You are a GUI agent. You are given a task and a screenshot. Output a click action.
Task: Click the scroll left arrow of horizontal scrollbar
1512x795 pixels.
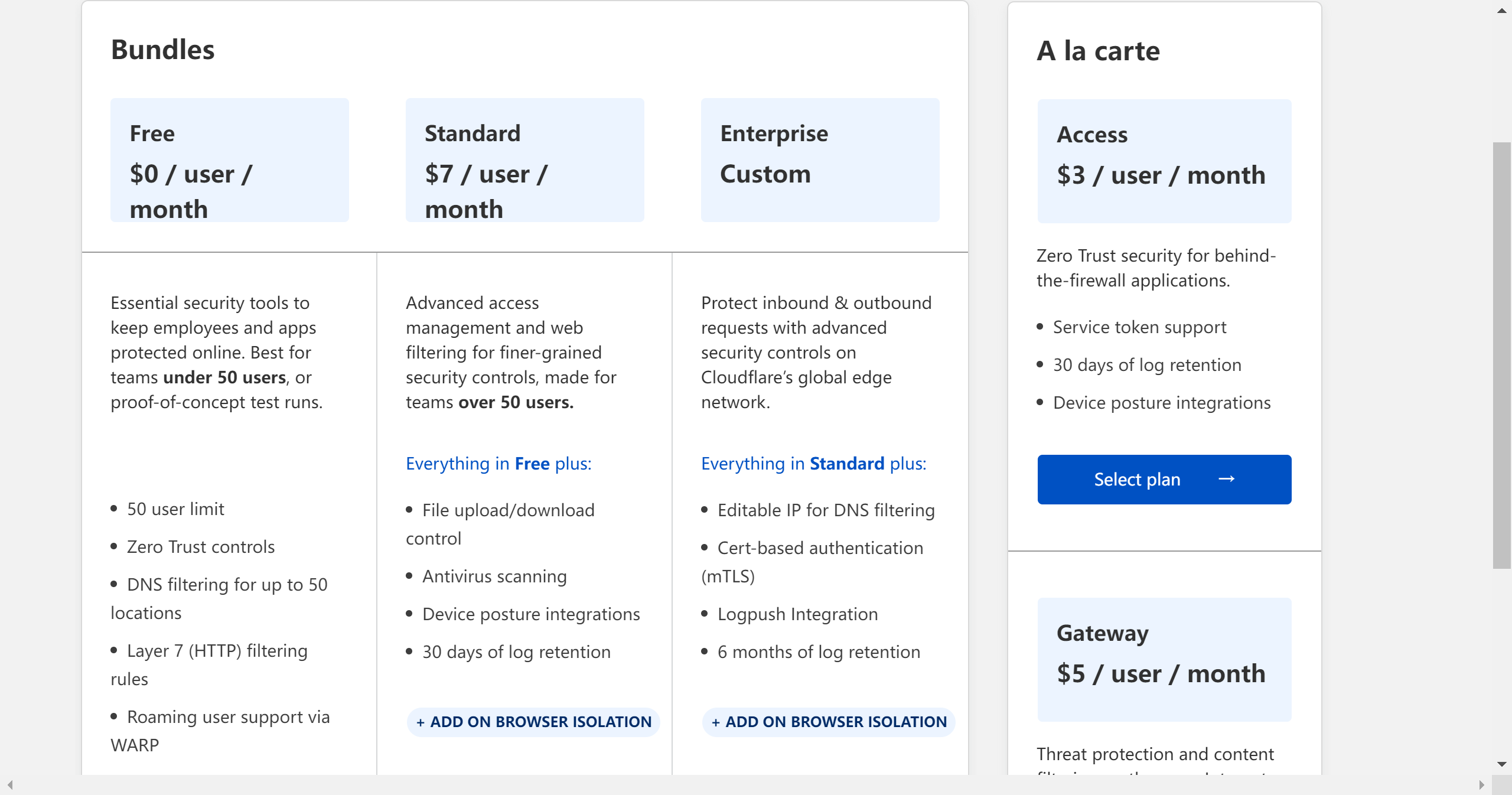pyautogui.click(x=10, y=785)
